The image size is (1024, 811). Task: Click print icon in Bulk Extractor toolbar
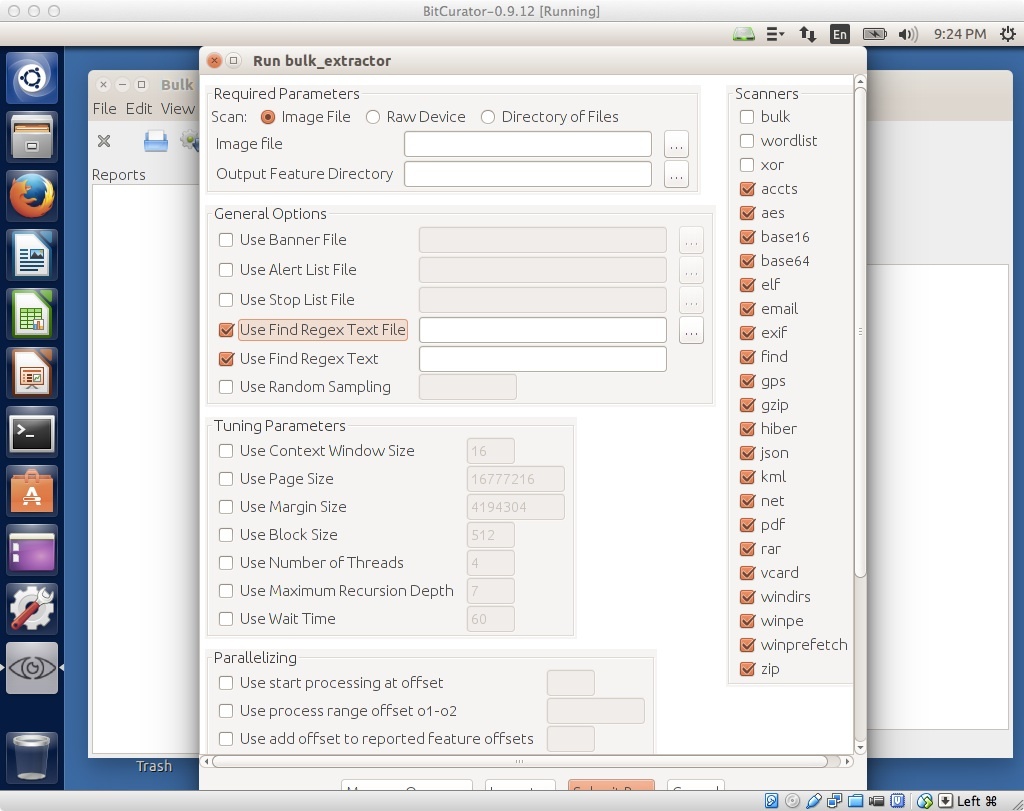(155, 141)
